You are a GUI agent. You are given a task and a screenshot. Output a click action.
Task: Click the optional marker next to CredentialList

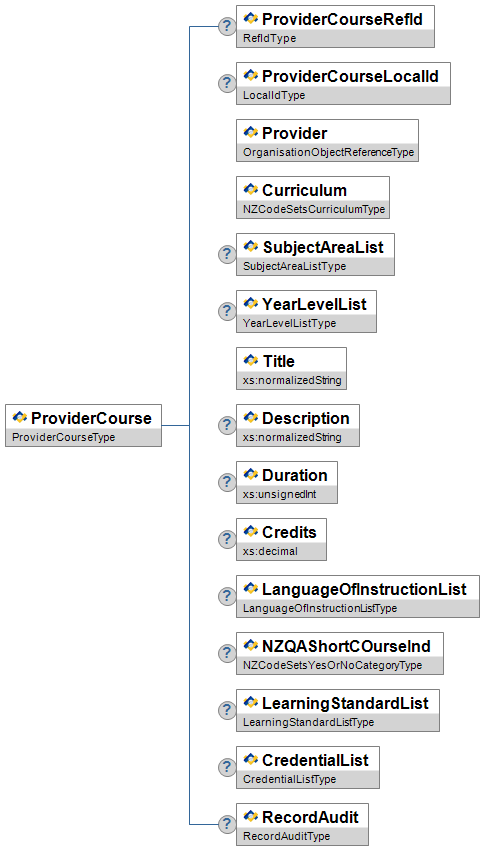pyautogui.click(x=227, y=767)
